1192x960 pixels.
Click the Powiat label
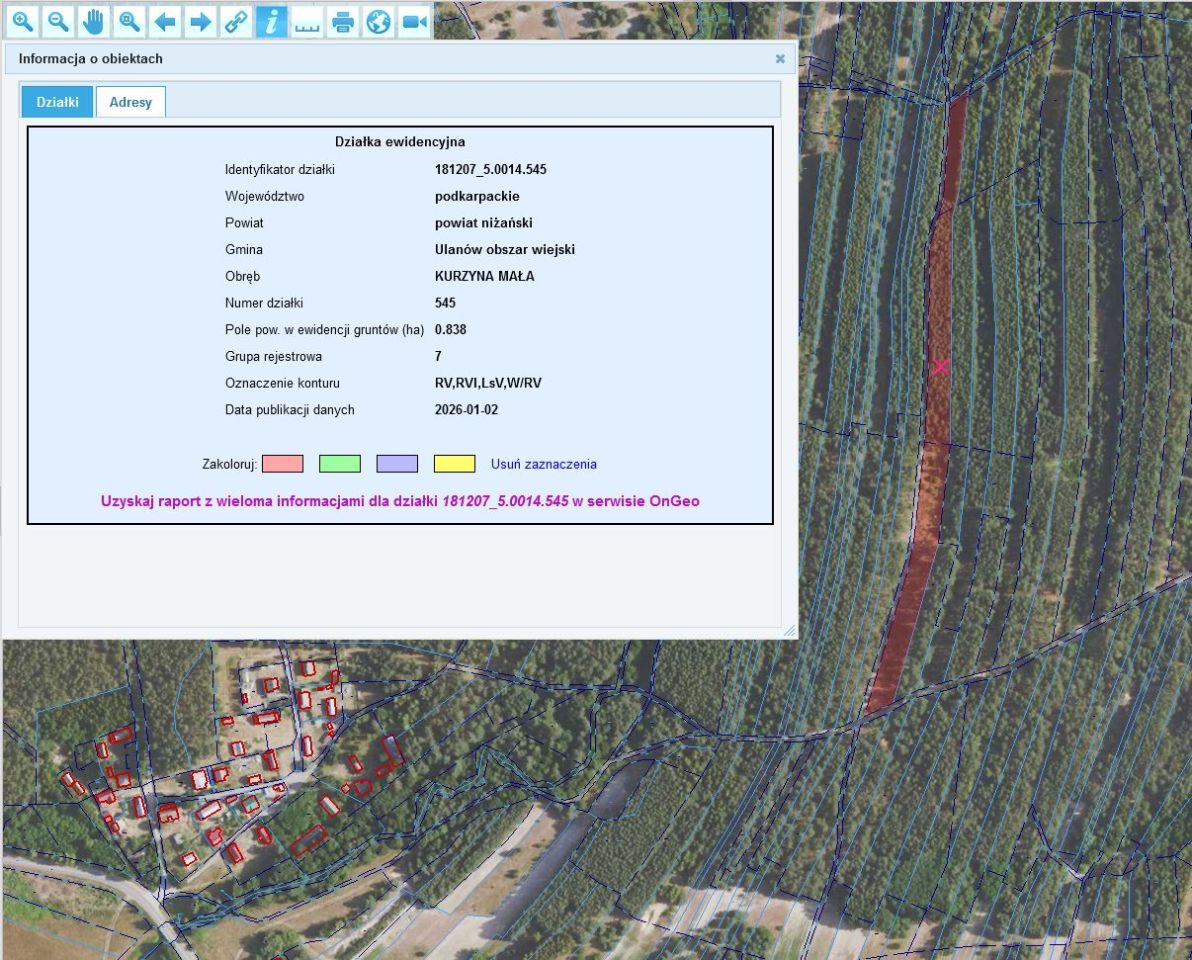pyautogui.click(x=244, y=223)
